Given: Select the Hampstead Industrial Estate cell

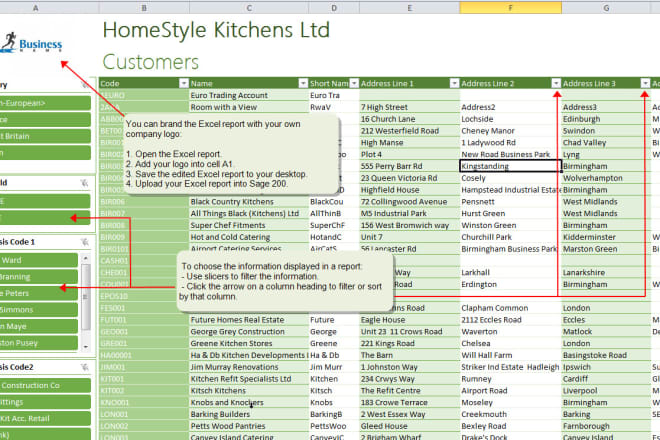Looking at the screenshot, I should coord(511,189).
